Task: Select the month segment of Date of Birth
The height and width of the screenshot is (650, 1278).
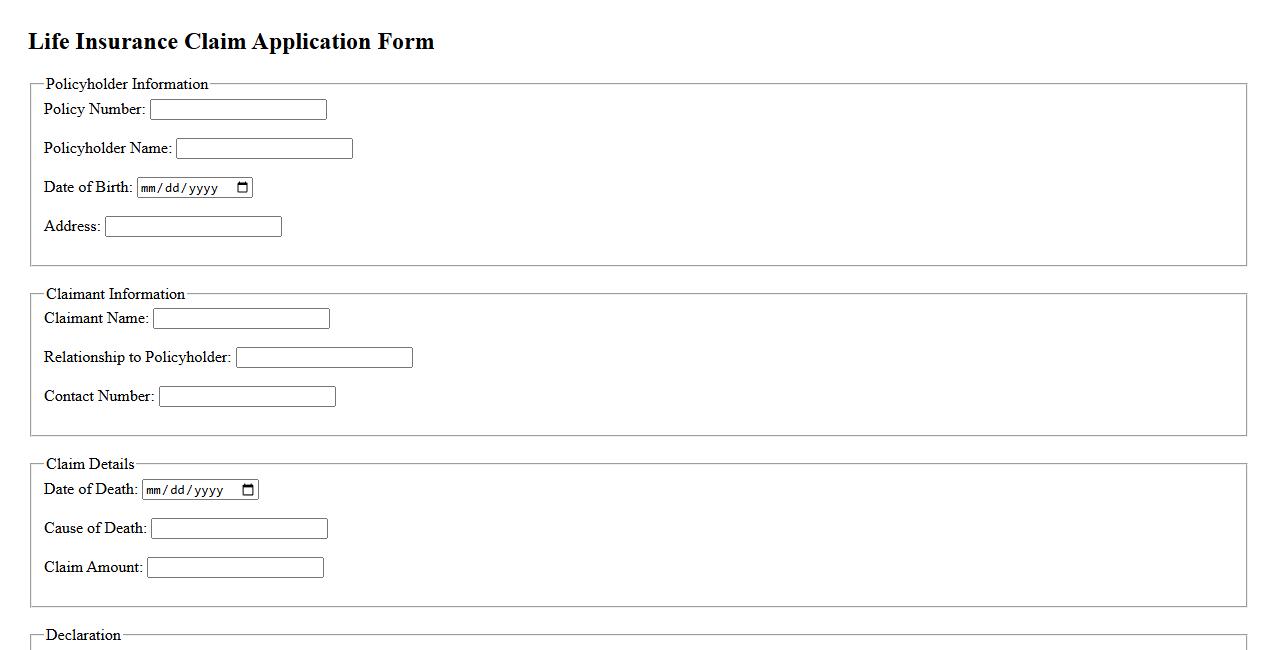Action: (x=149, y=188)
